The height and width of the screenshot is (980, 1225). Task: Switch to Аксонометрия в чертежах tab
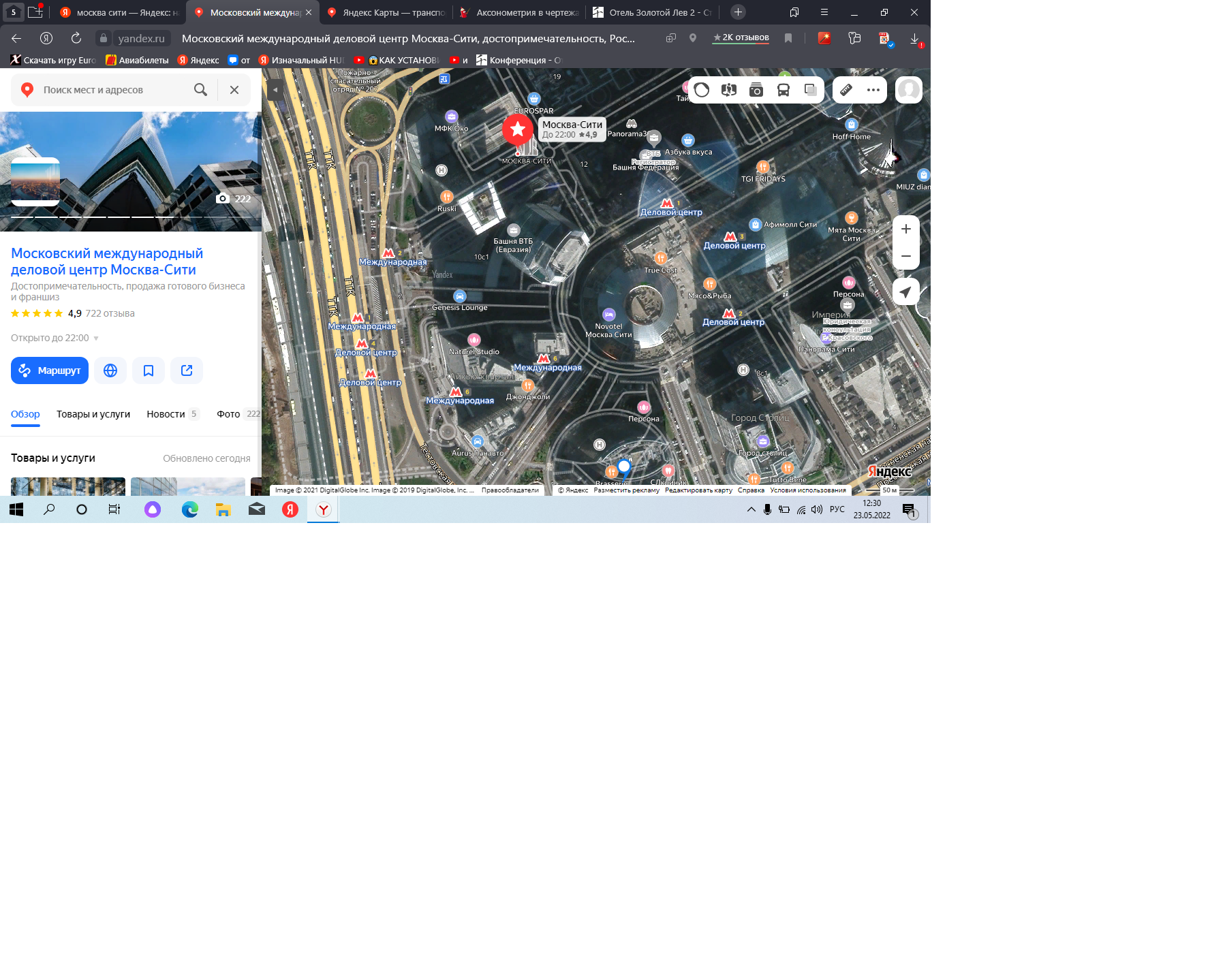519,12
